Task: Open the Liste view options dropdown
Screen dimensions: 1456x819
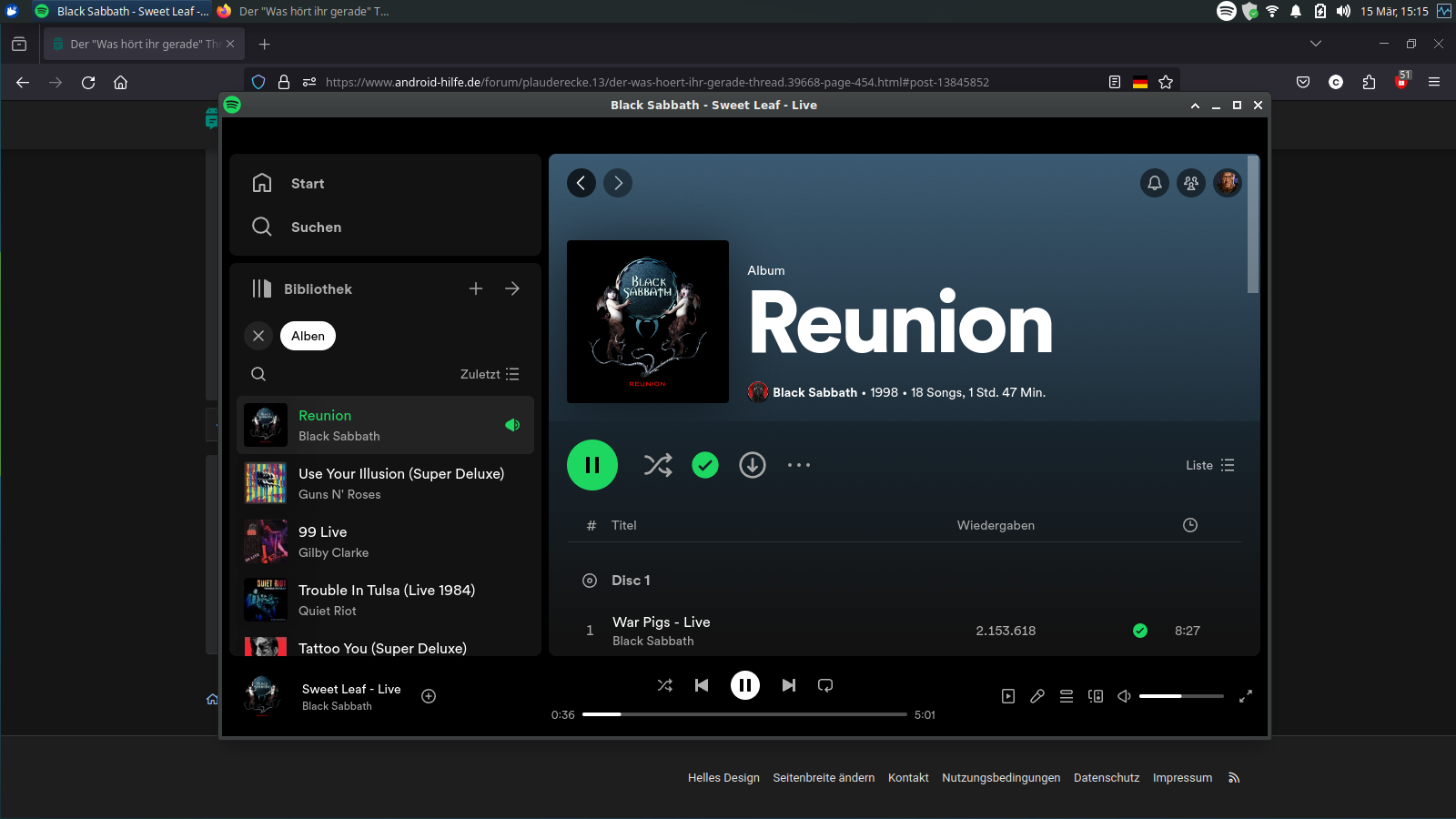Action: pos(1209,465)
